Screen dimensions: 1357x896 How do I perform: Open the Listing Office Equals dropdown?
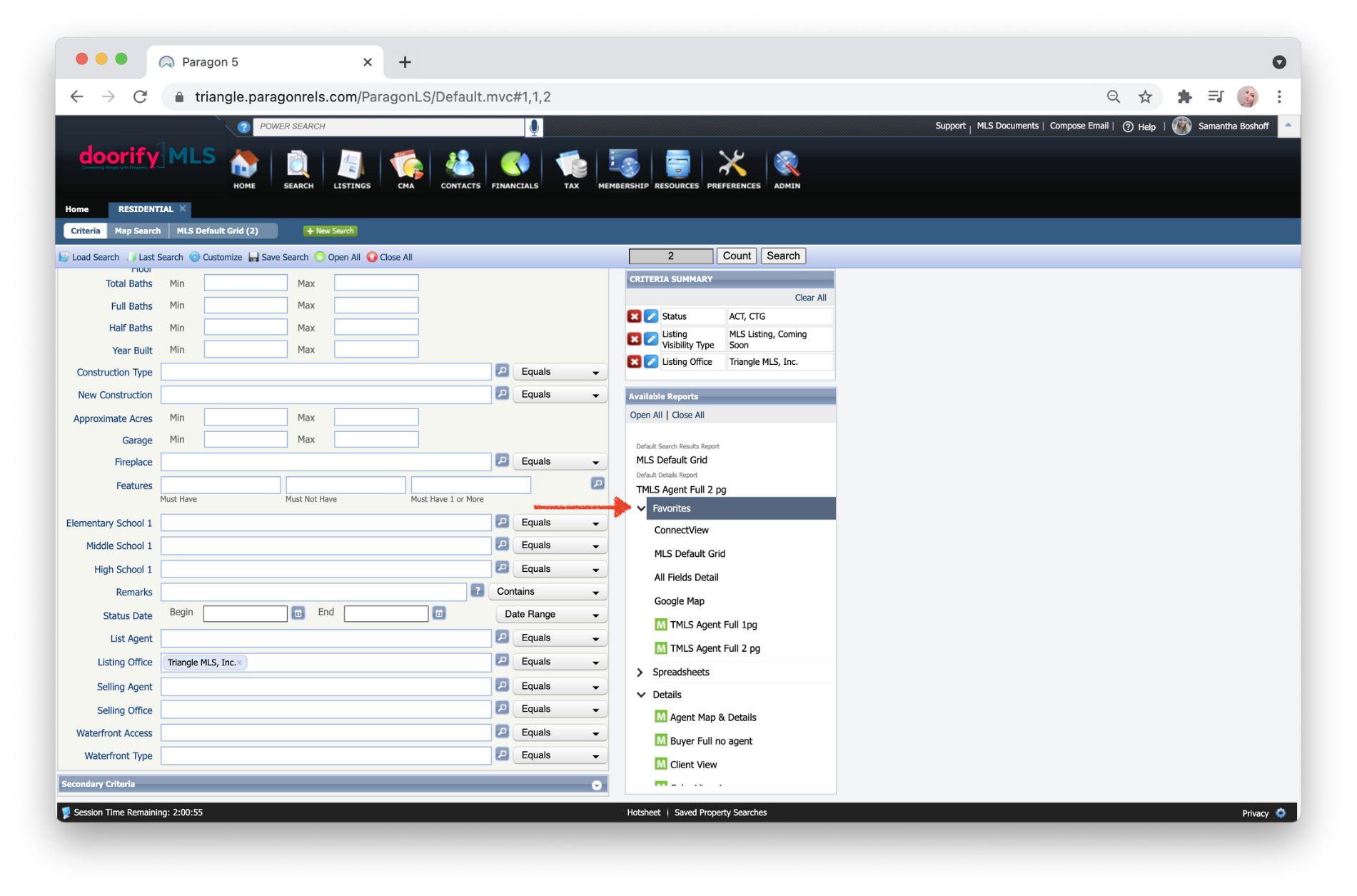click(x=560, y=662)
